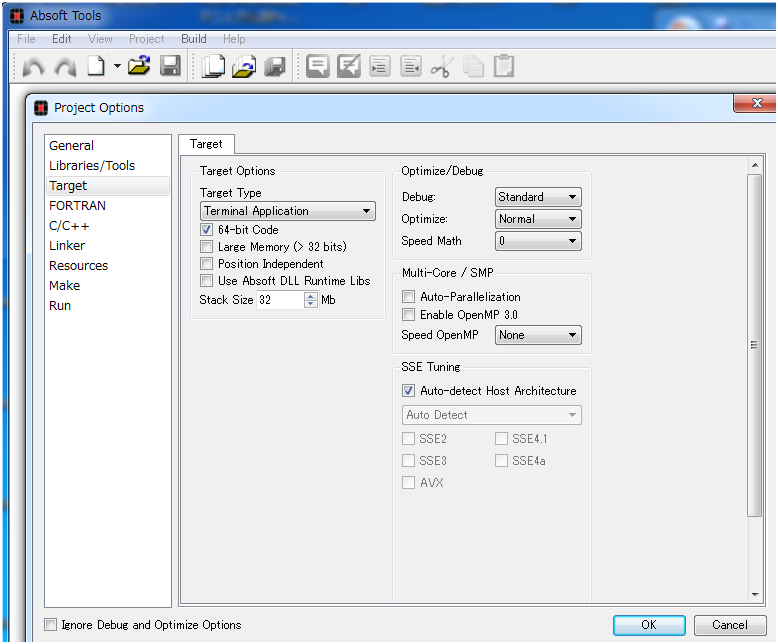778x644 pixels.
Task: Click scrollbar down arrow in Target panel
Action: point(755,594)
